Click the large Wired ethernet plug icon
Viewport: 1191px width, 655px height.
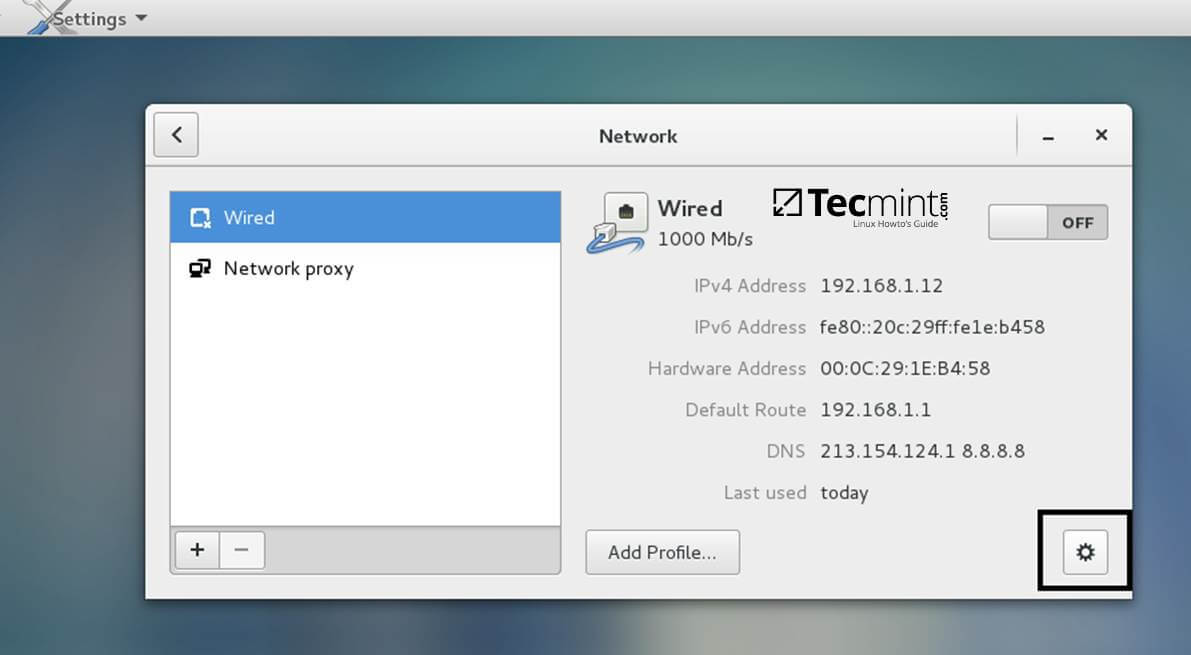(x=616, y=223)
